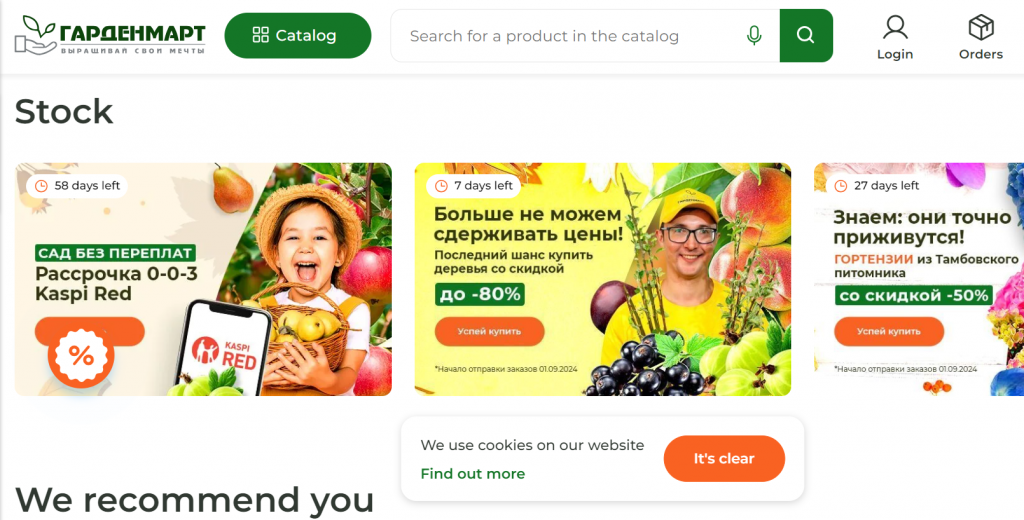This screenshot has height=520, width=1024.
Task: Open the 80% tree discount banner
Action: pyautogui.click(x=603, y=279)
